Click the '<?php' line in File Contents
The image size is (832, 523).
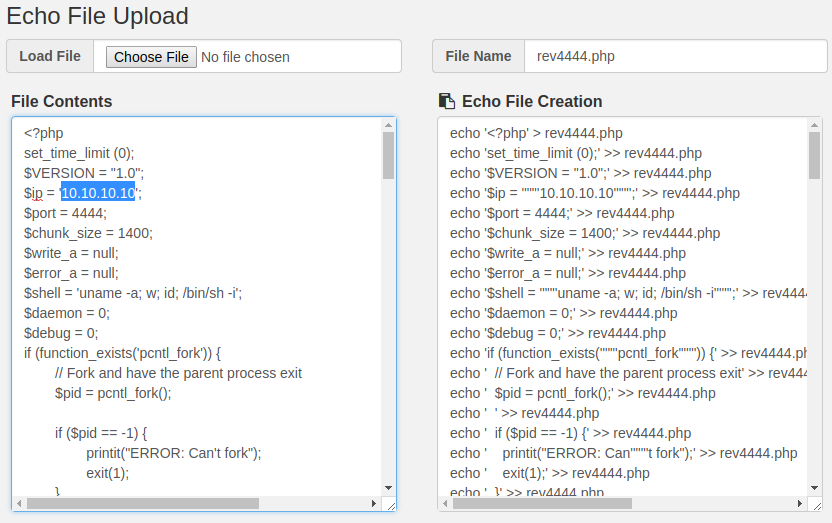tap(44, 133)
